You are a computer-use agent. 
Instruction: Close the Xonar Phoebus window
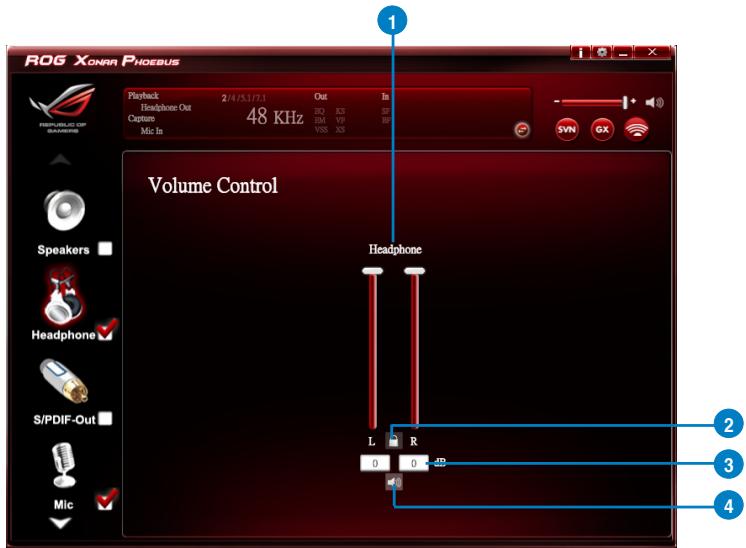(652, 52)
